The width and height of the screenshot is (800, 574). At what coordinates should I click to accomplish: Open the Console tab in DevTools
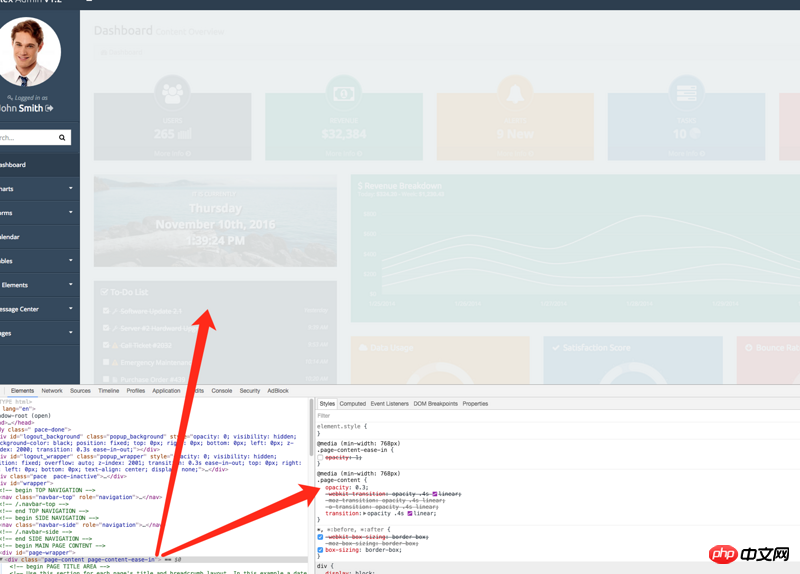click(221, 391)
